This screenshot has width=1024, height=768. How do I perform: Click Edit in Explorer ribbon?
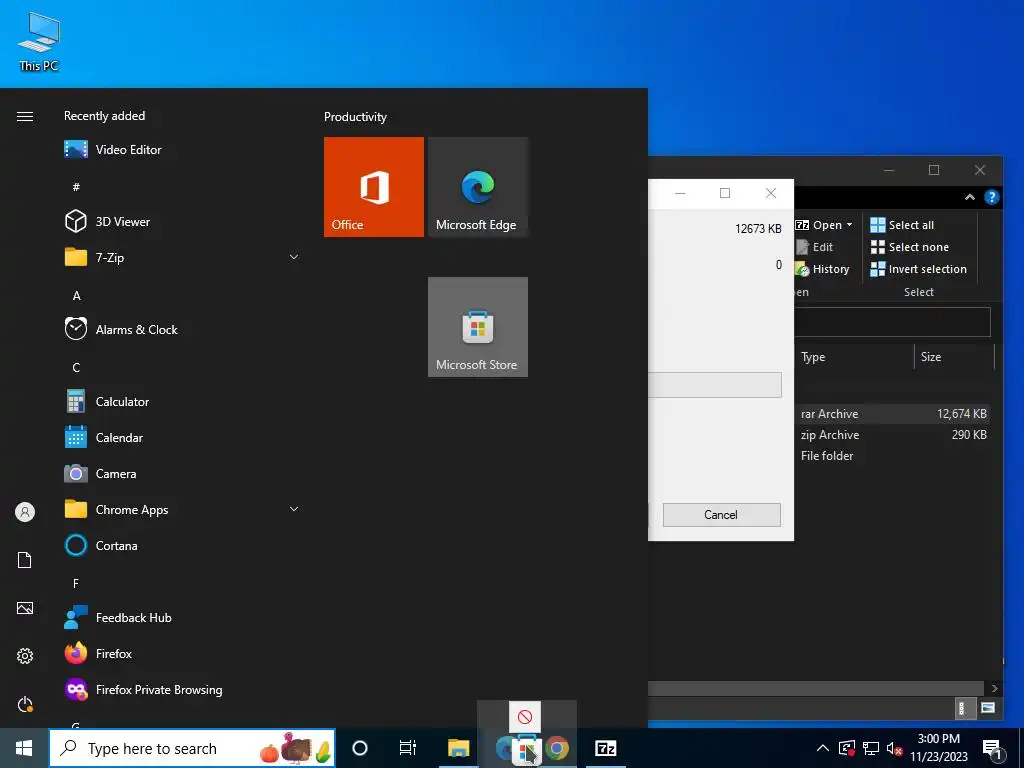click(814, 247)
